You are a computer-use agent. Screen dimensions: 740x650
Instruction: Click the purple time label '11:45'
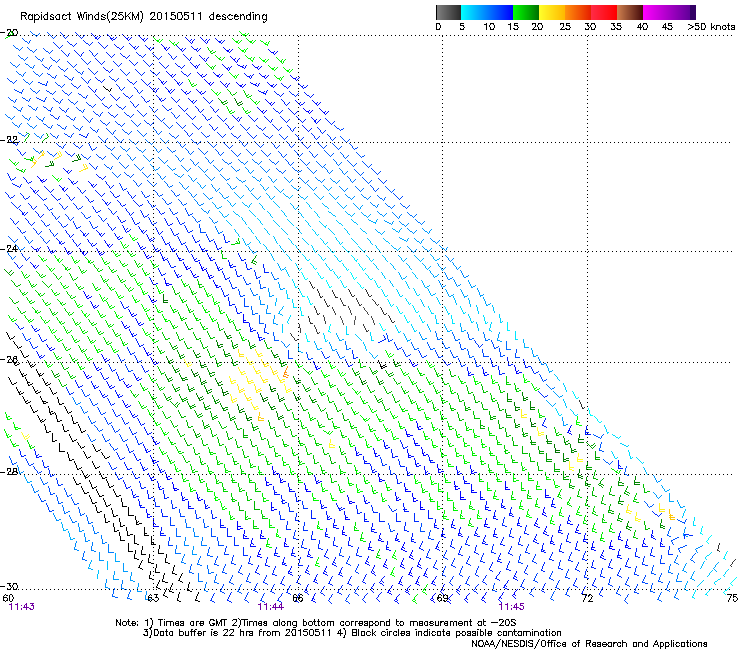click(x=512, y=607)
